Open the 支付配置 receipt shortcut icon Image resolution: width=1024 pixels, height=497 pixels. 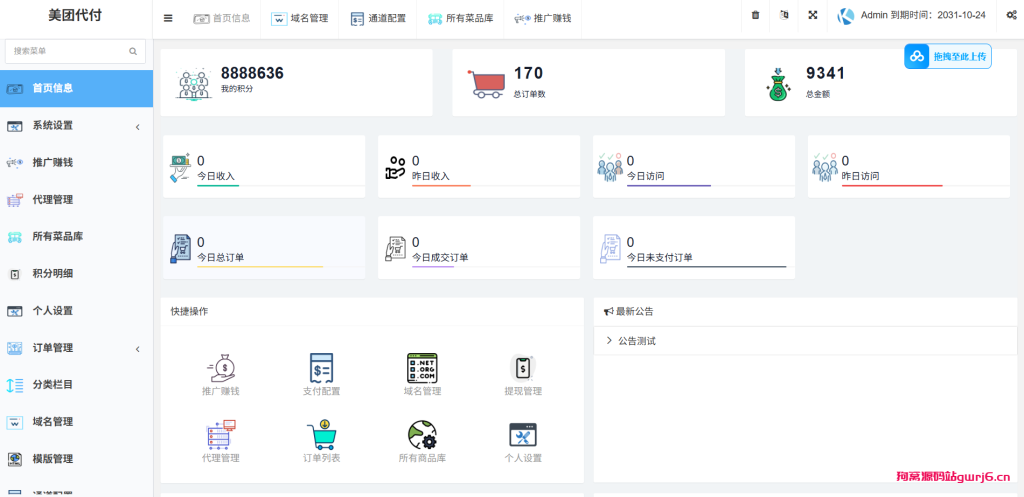tap(322, 368)
